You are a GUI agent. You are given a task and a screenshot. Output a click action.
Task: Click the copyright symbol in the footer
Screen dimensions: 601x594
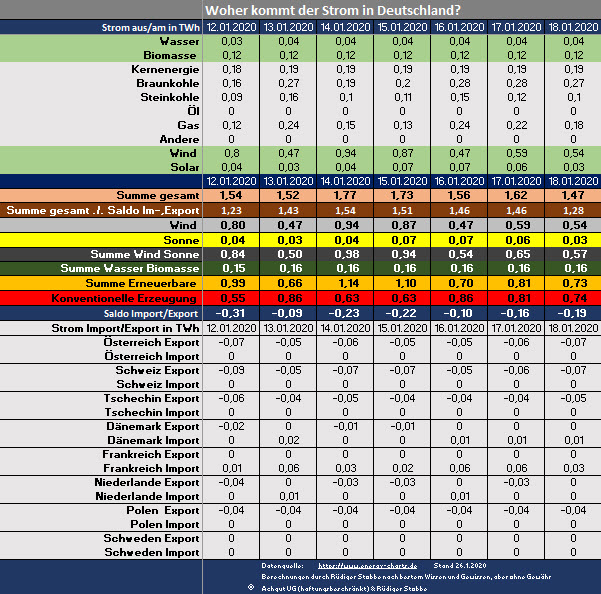pos(250,588)
